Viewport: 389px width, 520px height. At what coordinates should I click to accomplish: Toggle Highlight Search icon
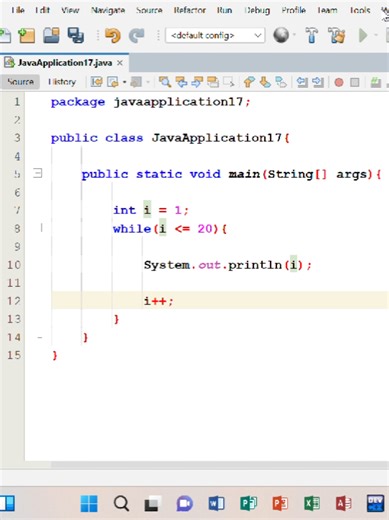point(213,82)
